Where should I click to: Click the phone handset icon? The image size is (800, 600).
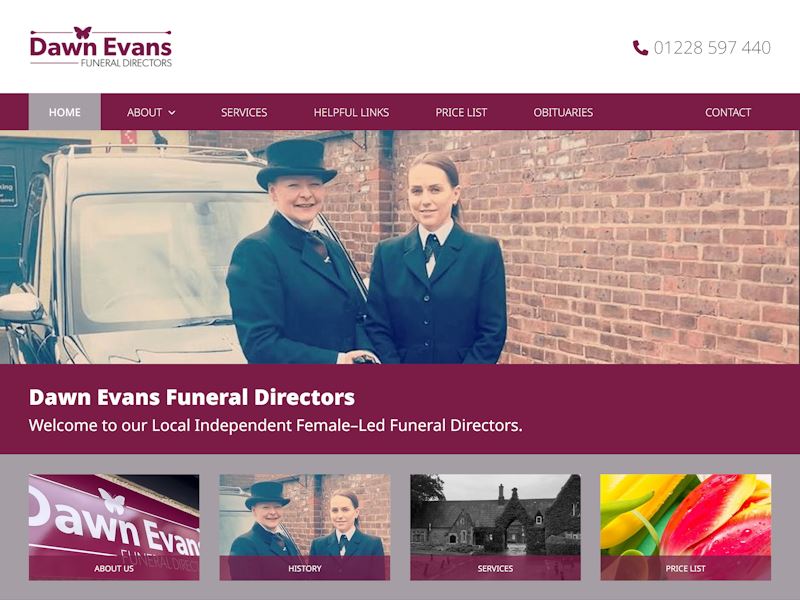click(640, 47)
